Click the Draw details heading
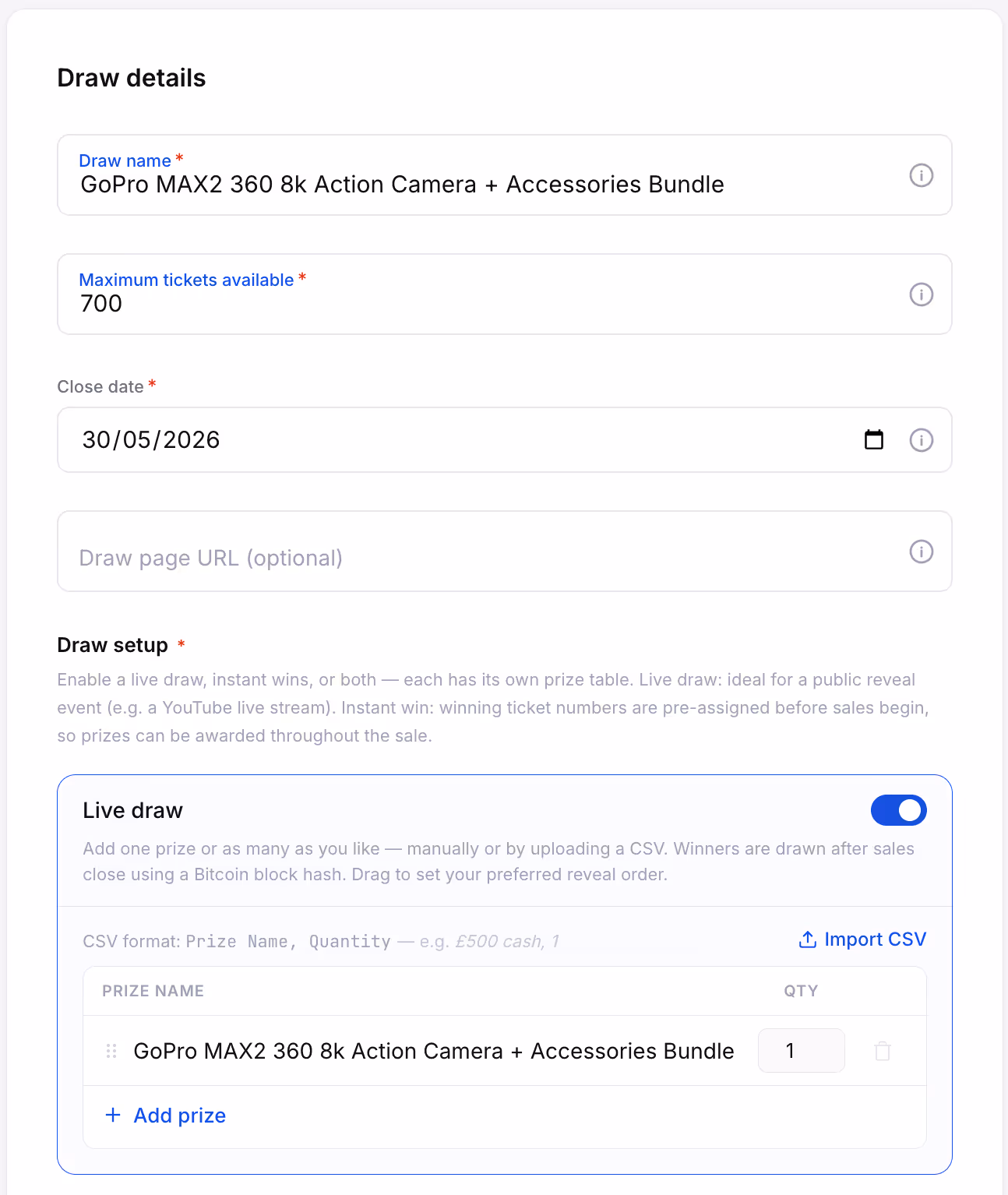The image size is (1008, 1195). click(132, 78)
